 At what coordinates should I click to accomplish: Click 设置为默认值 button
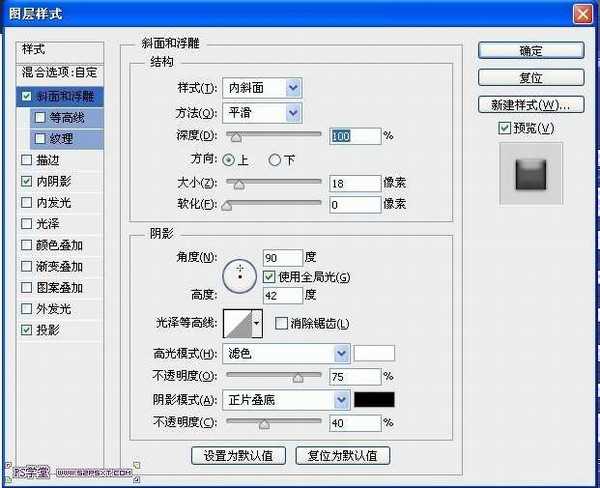pos(239,455)
